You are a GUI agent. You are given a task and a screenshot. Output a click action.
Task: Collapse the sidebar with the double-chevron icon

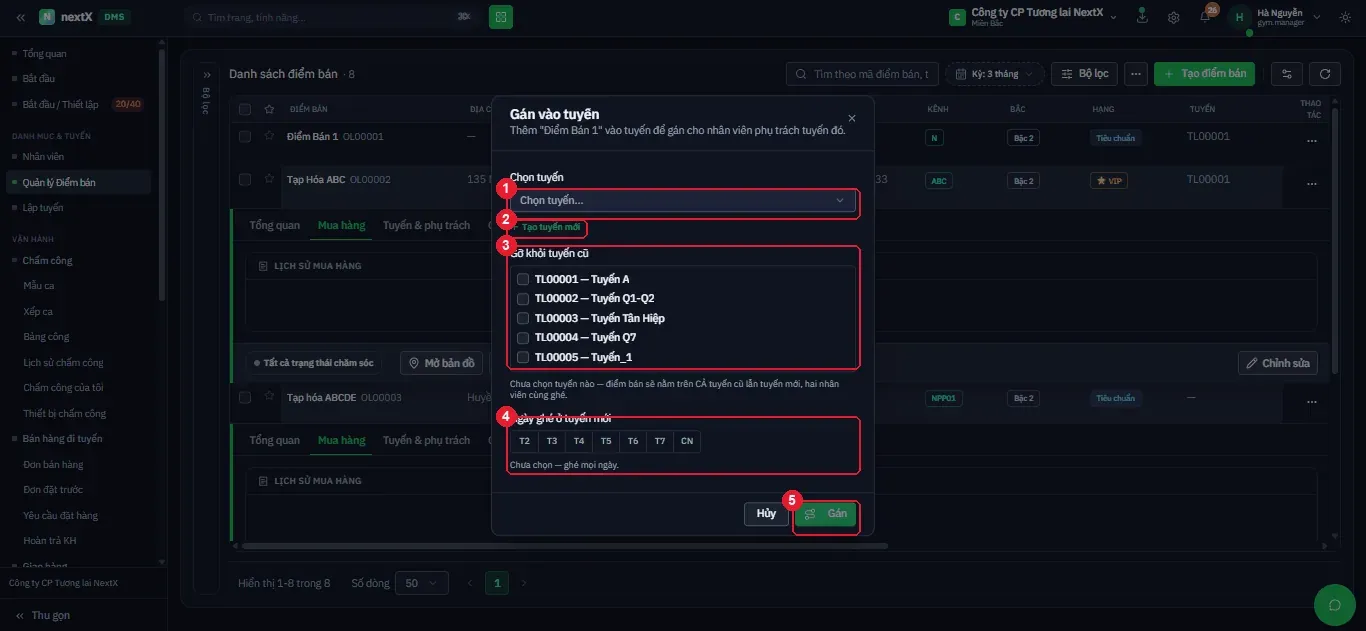coord(21,17)
